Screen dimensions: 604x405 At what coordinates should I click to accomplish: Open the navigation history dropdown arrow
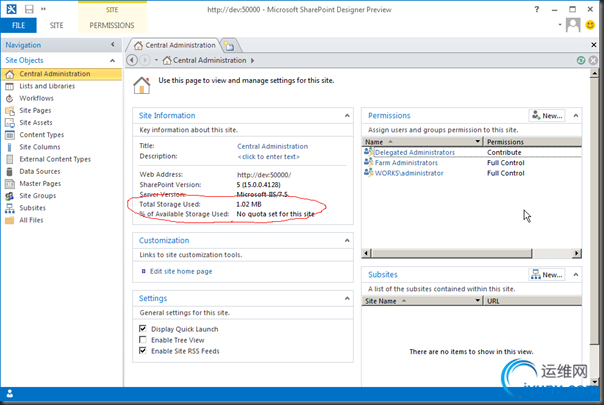[156, 60]
